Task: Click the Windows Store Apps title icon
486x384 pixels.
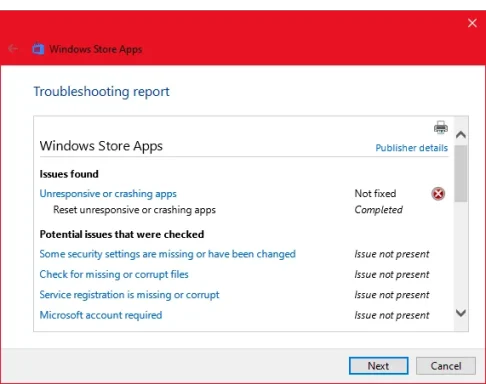Action: tap(38, 49)
